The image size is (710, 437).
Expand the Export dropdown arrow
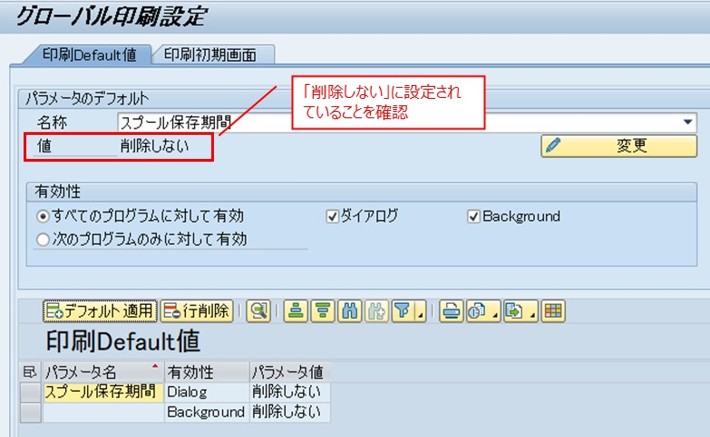[532, 312]
